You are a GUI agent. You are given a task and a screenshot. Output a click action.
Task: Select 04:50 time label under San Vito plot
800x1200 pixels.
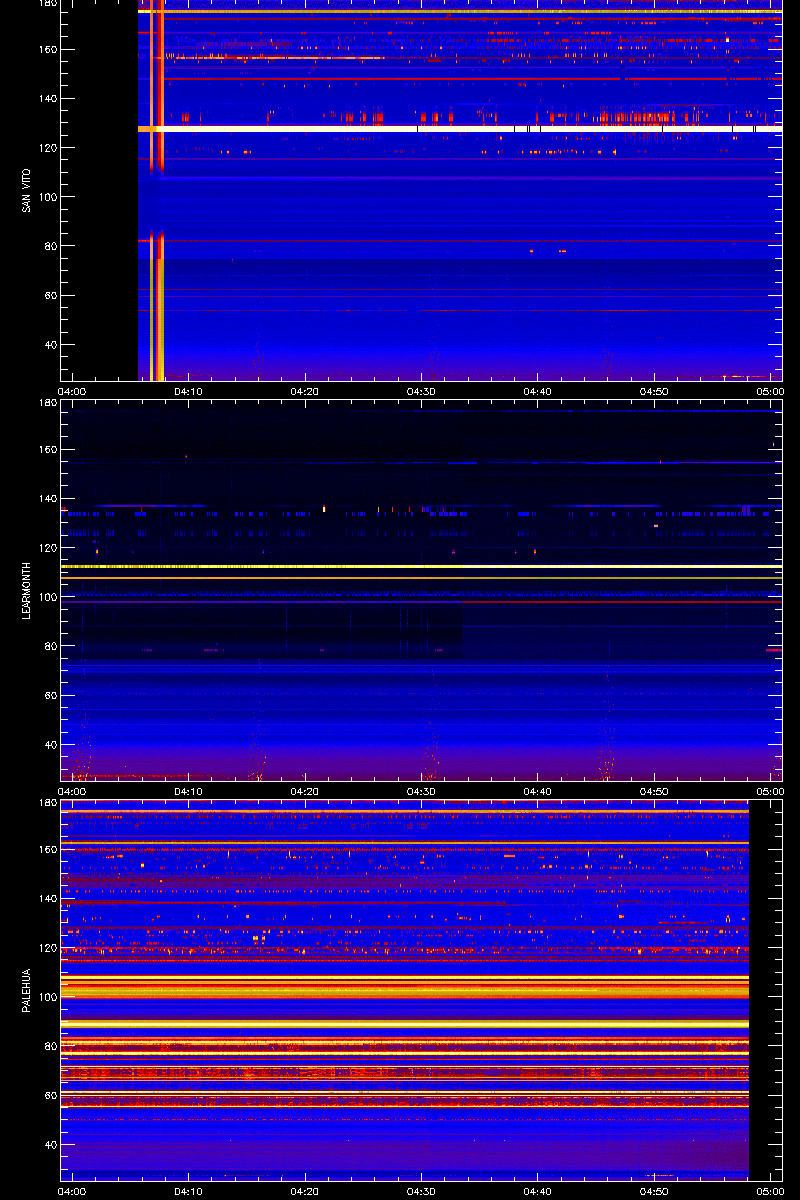pyautogui.click(x=654, y=391)
